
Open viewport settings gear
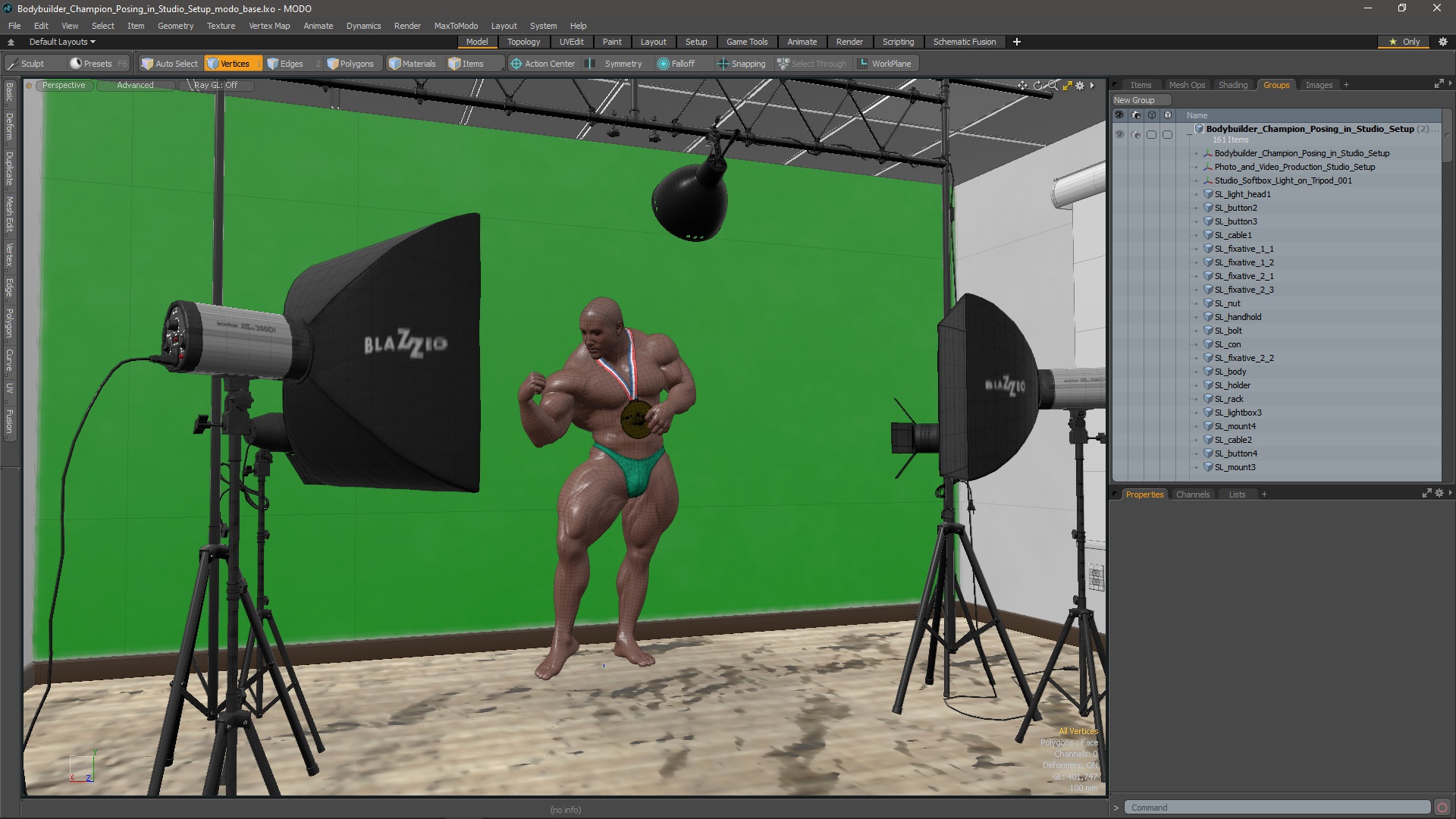[x=1080, y=86]
